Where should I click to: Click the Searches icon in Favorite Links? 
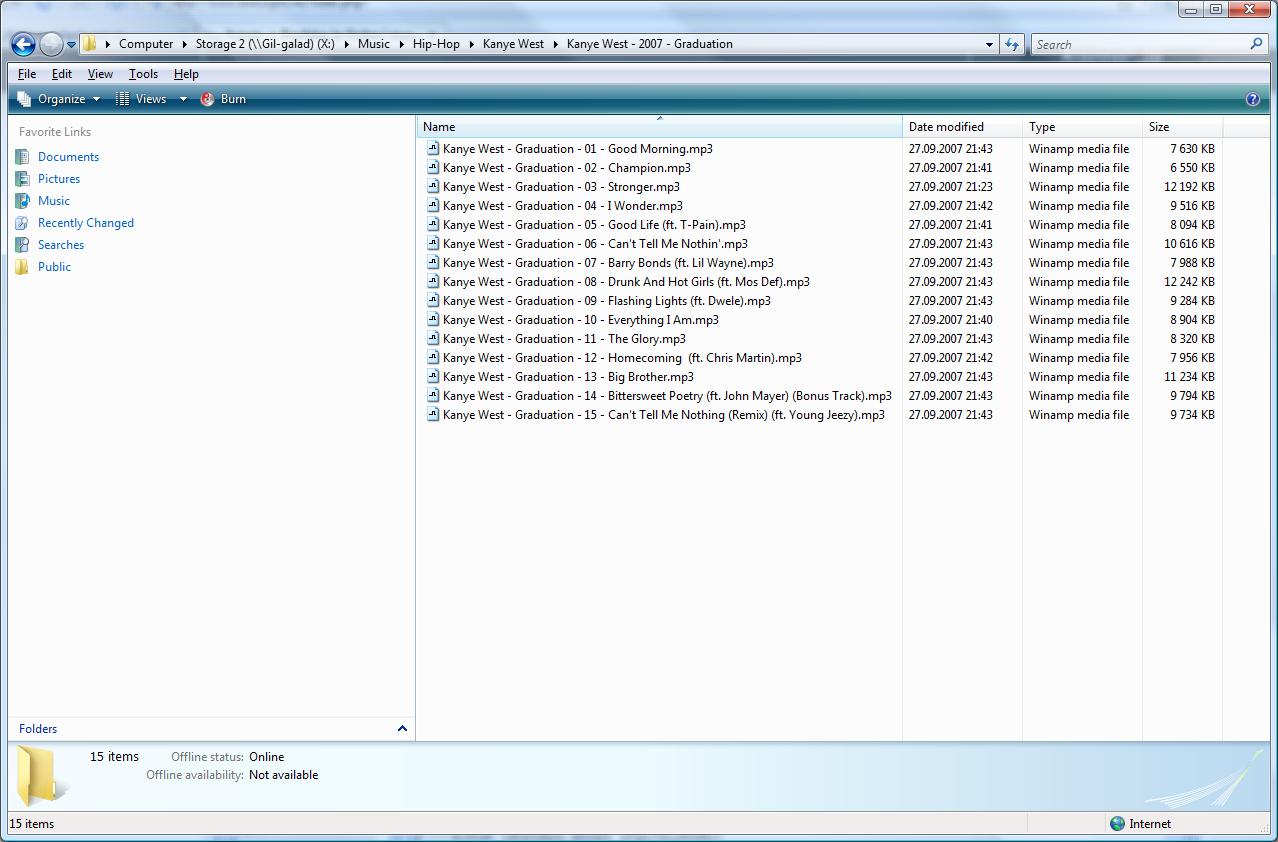tap(22, 245)
